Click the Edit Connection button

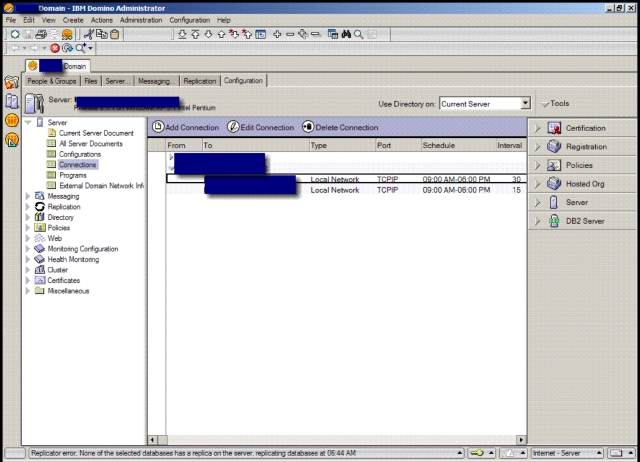[260, 127]
